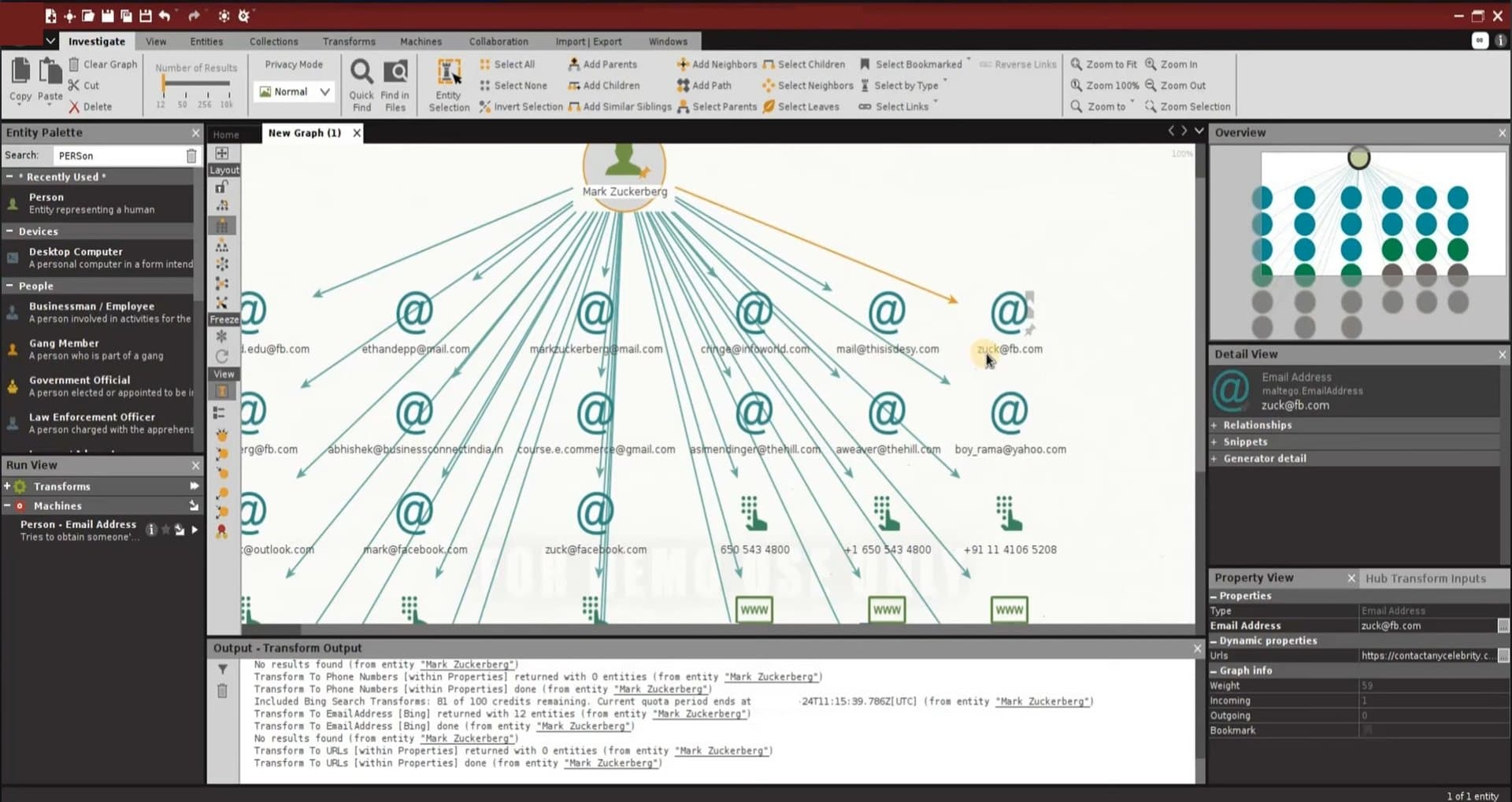1512x802 pixels.
Task: Click Zoom to Fit
Action: click(x=1103, y=65)
